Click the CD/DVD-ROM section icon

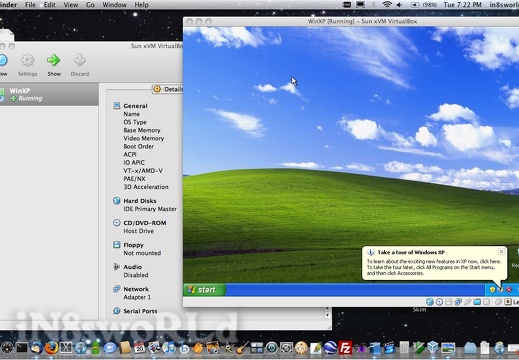(116, 223)
